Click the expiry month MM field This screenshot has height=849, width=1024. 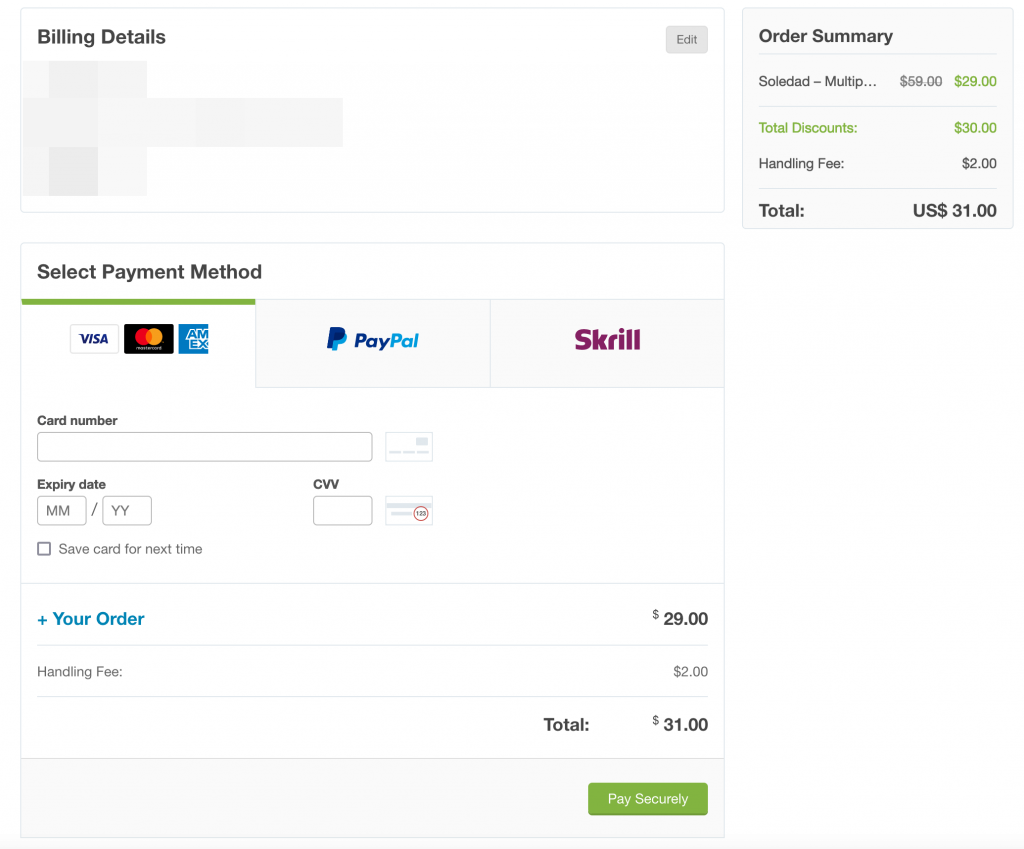coord(61,511)
